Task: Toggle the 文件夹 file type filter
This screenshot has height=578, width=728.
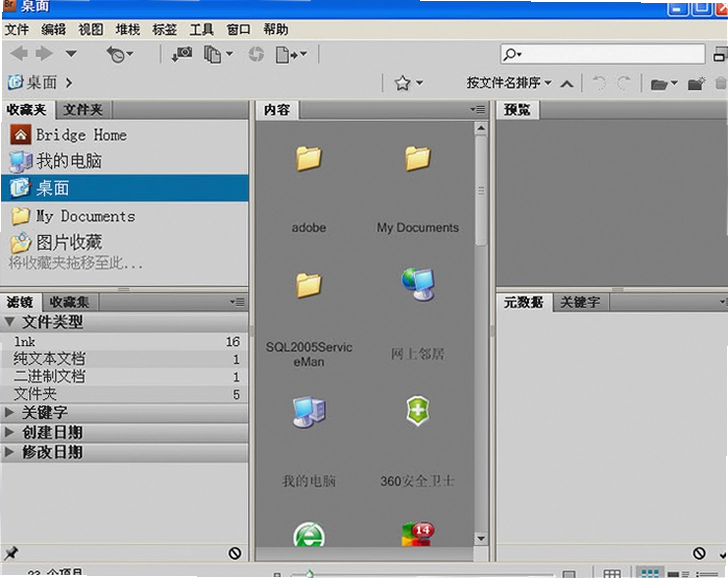Action: (124, 394)
